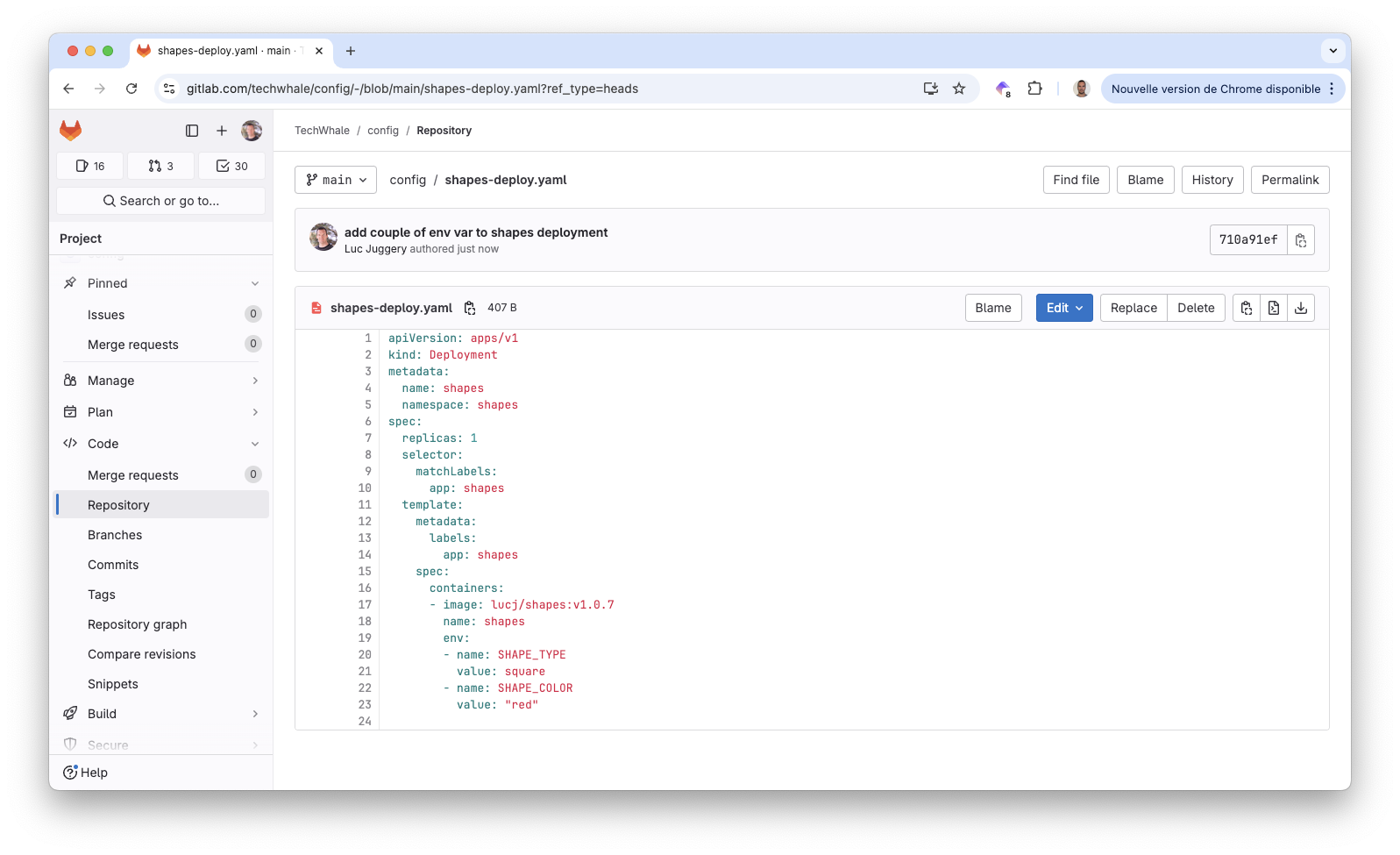
Task: Open to-do list counter showing 30
Action: point(232,166)
